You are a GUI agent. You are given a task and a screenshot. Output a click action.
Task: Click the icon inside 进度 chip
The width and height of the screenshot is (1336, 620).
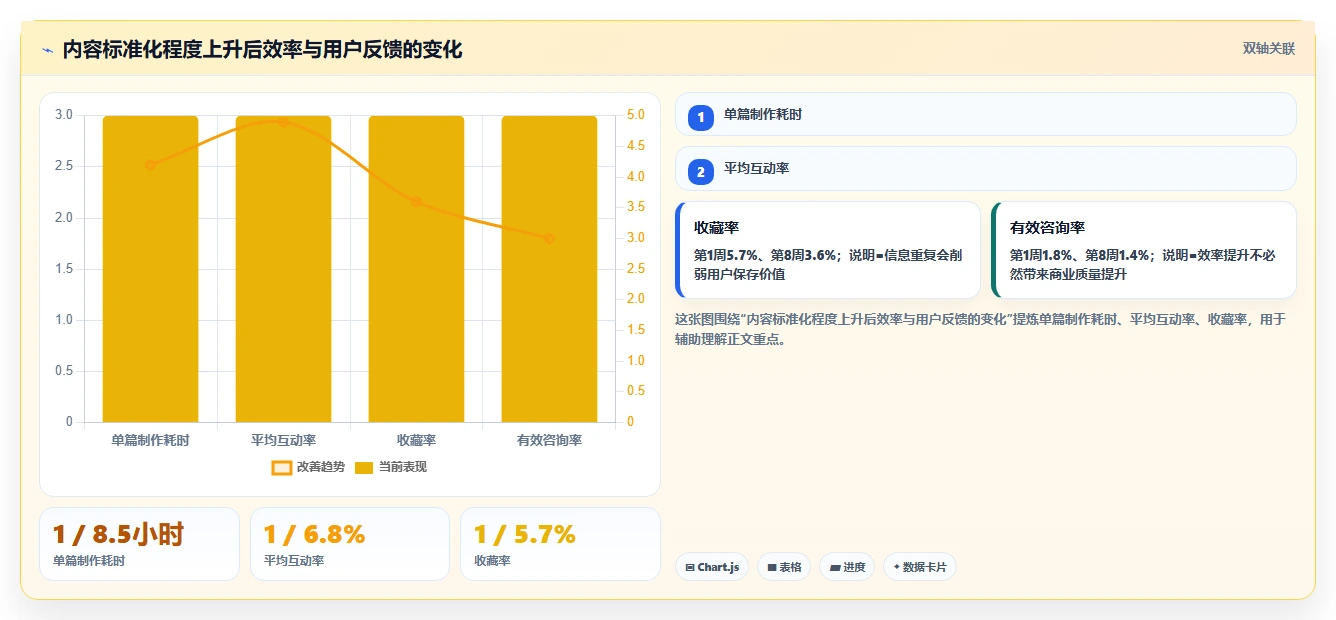834,567
